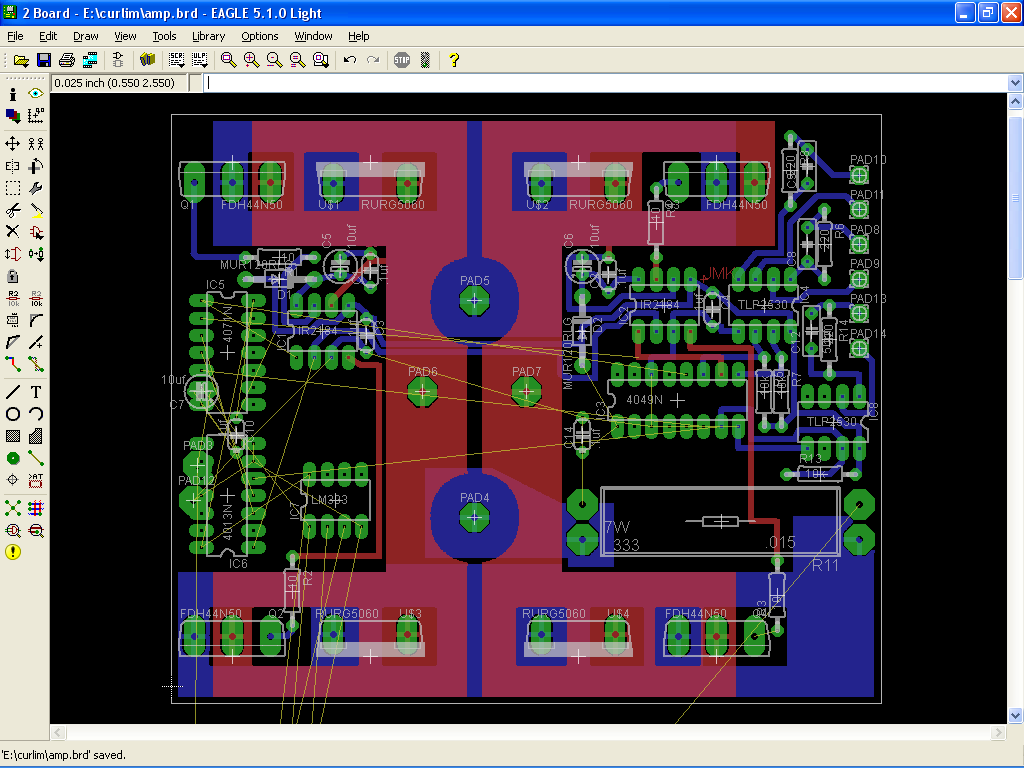
Task: Select the Cut scissors tool
Action: click(x=12, y=210)
